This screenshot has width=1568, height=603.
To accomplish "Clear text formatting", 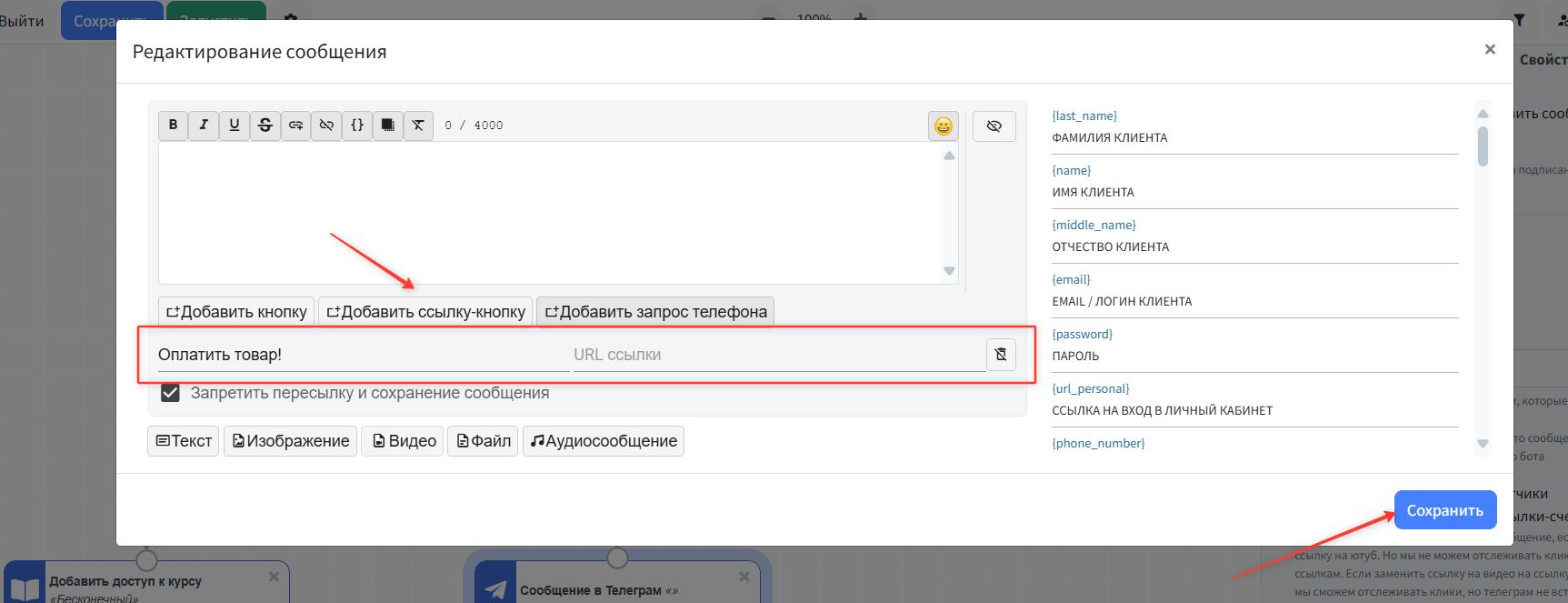I will [418, 126].
